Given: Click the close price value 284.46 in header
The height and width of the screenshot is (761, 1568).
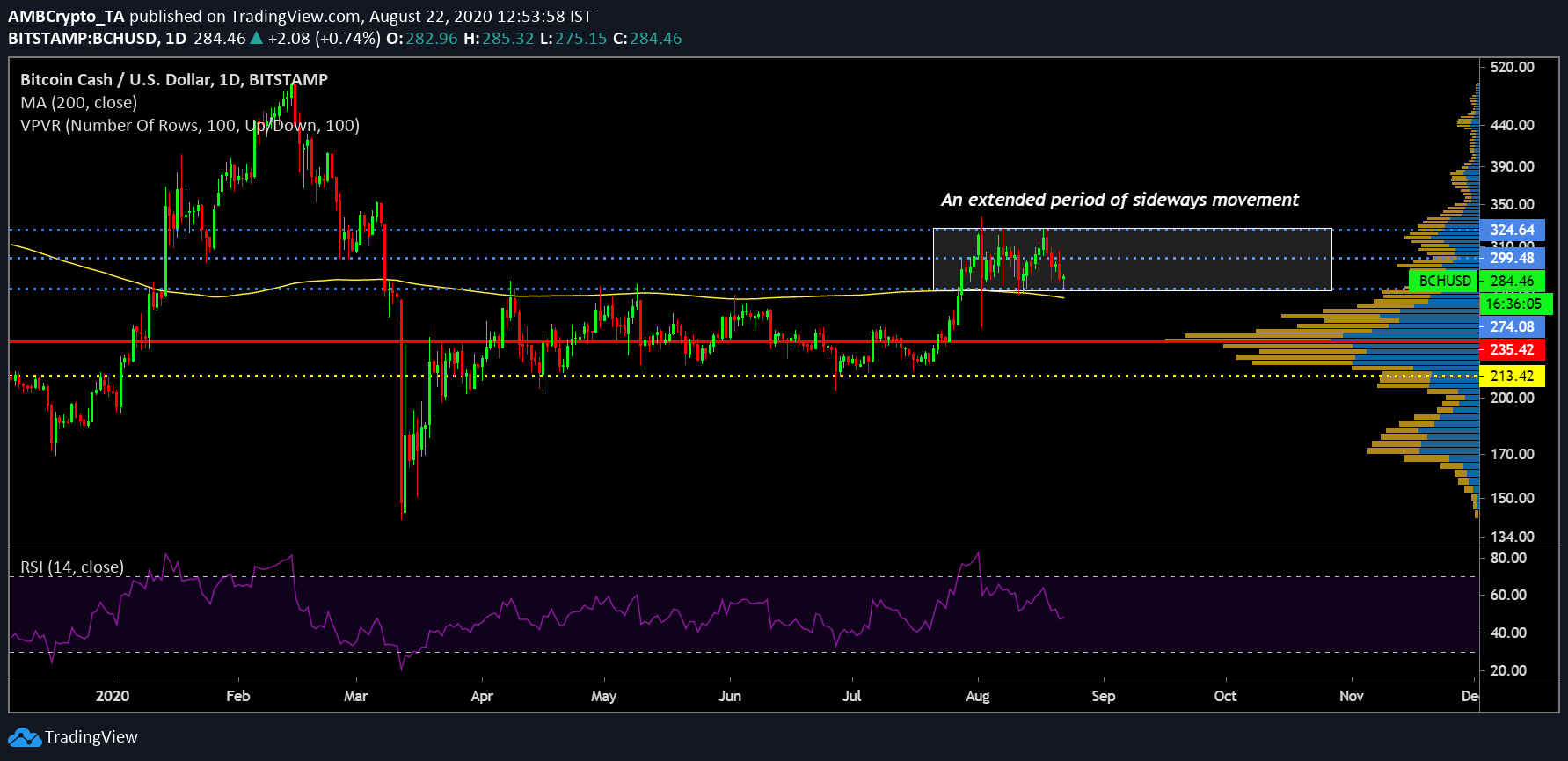Looking at the screenshot, I should (x=656, y=38).
